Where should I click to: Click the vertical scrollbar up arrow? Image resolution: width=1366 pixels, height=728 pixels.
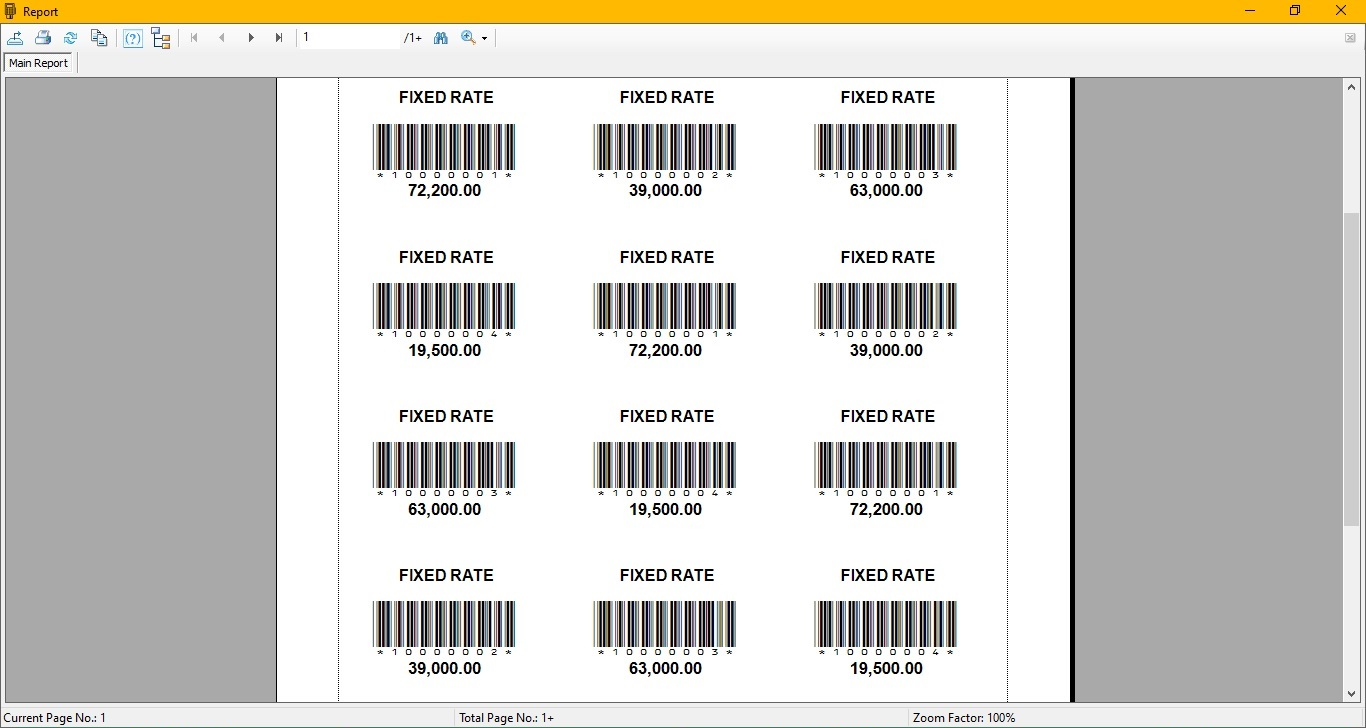[1352, 87]
